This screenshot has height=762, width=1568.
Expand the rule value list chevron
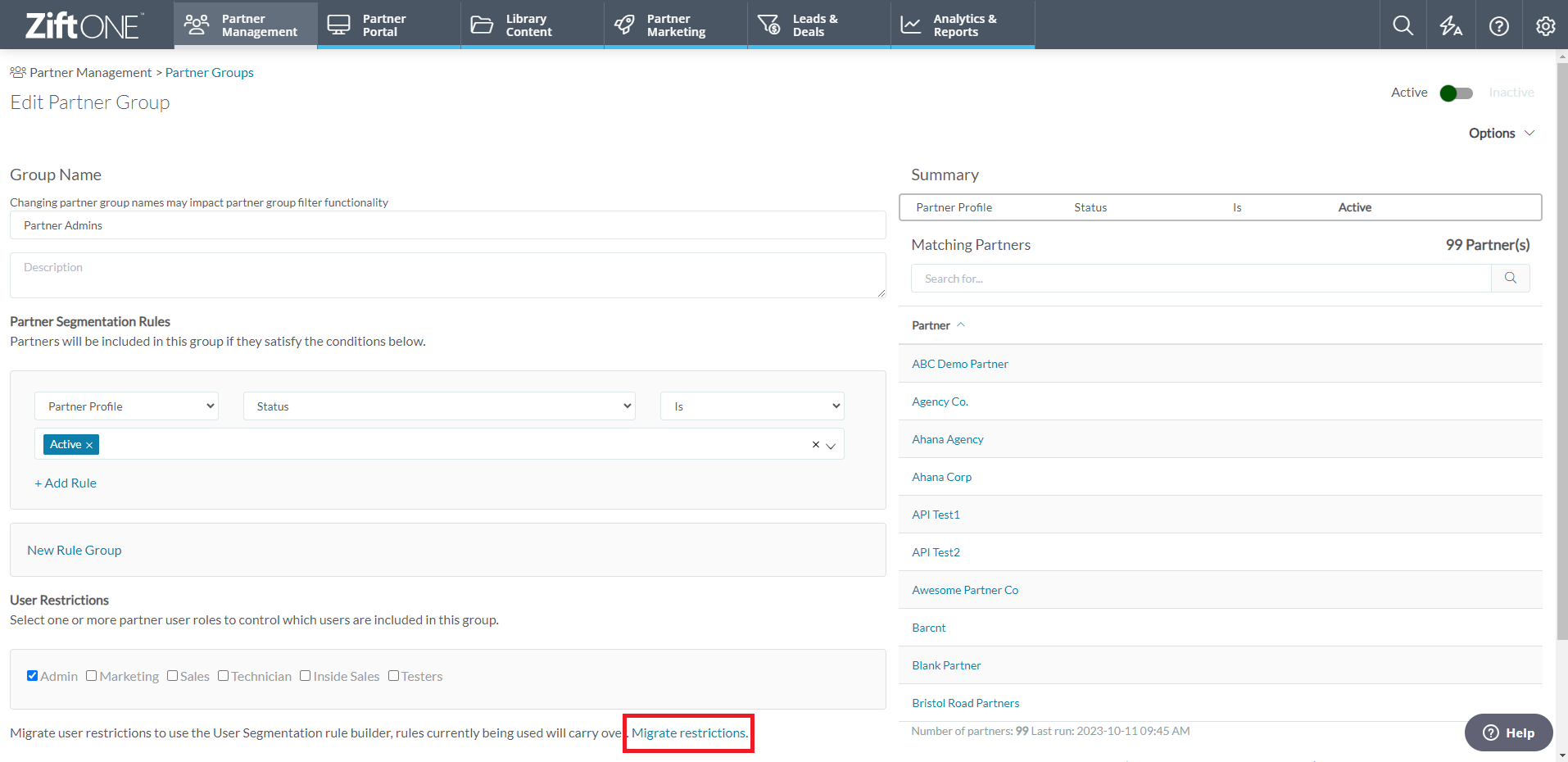point(831,446)
